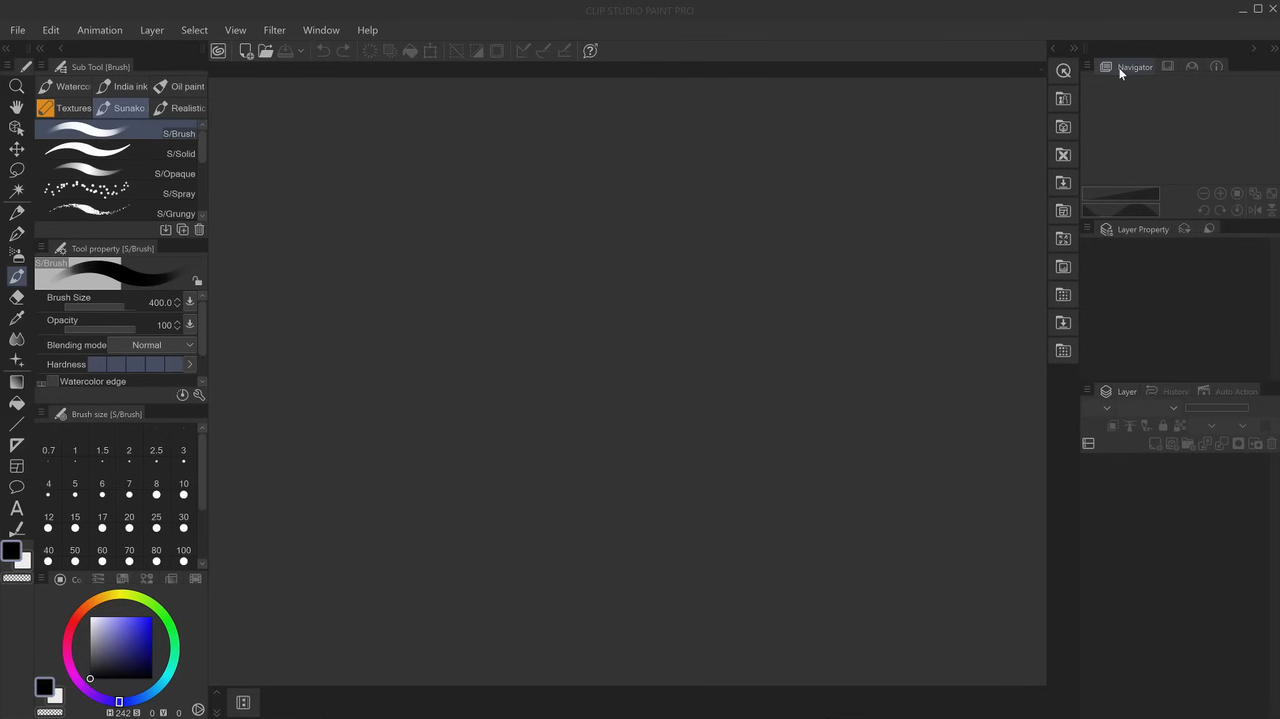Open the Filter menu
Image resolution: width=1280 pixels, height=719 pixels.
click(274, 30)
